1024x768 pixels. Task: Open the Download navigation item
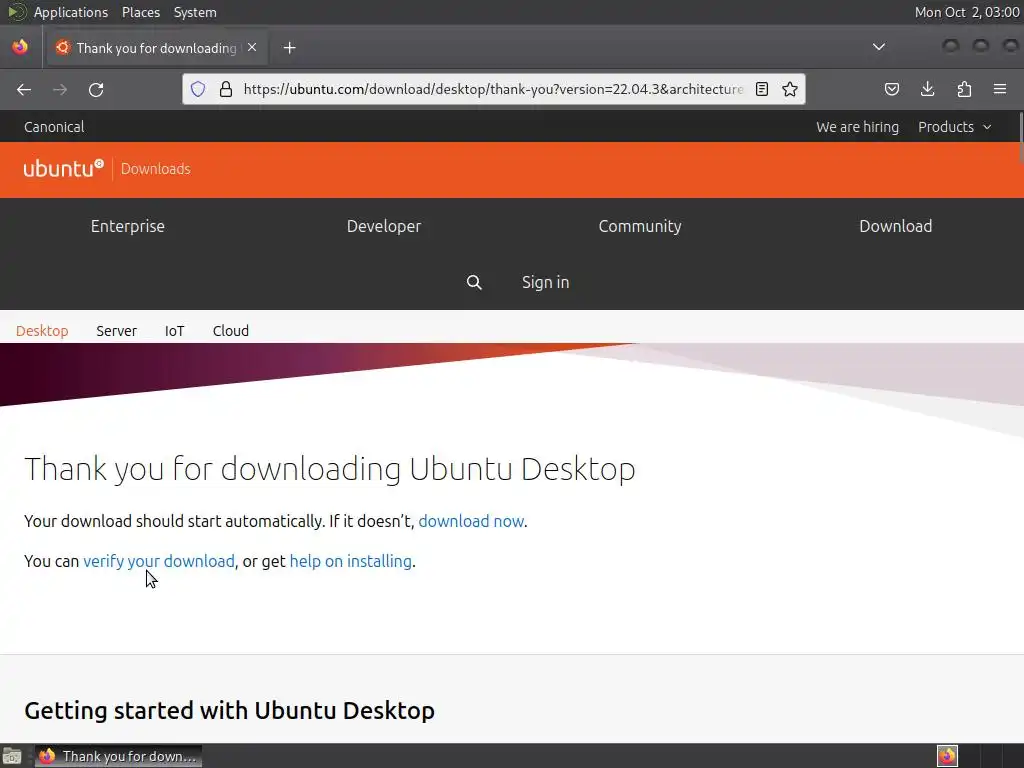tap(895, 226)
